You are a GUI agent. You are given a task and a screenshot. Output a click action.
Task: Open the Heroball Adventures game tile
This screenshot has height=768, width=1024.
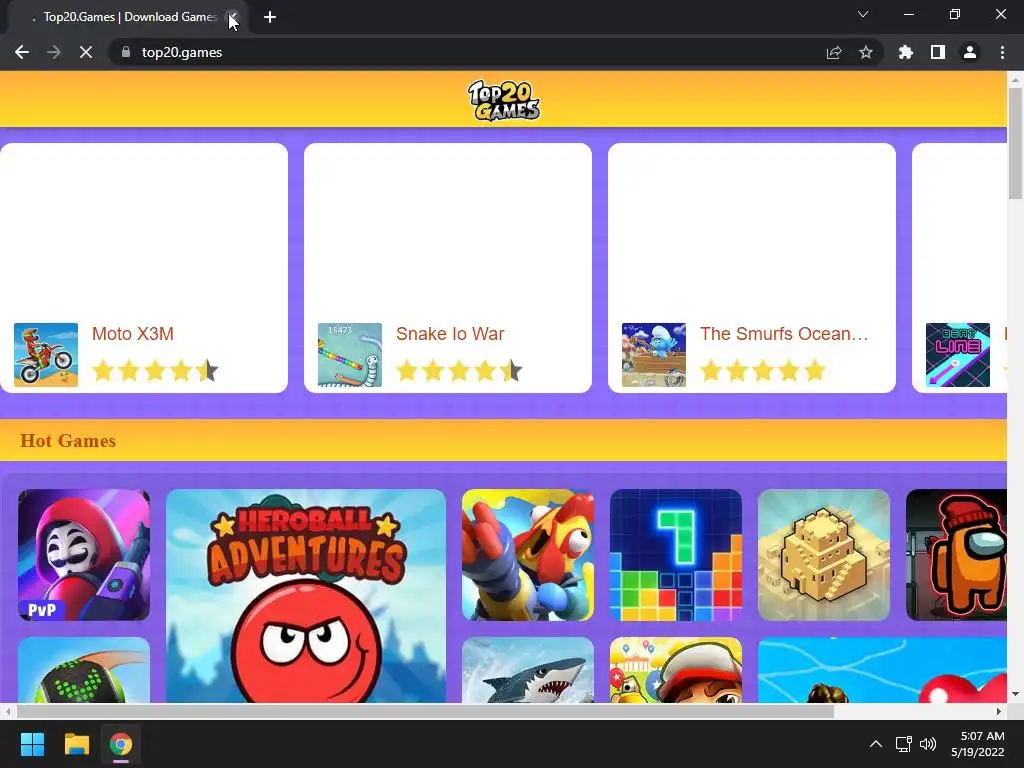306,596
